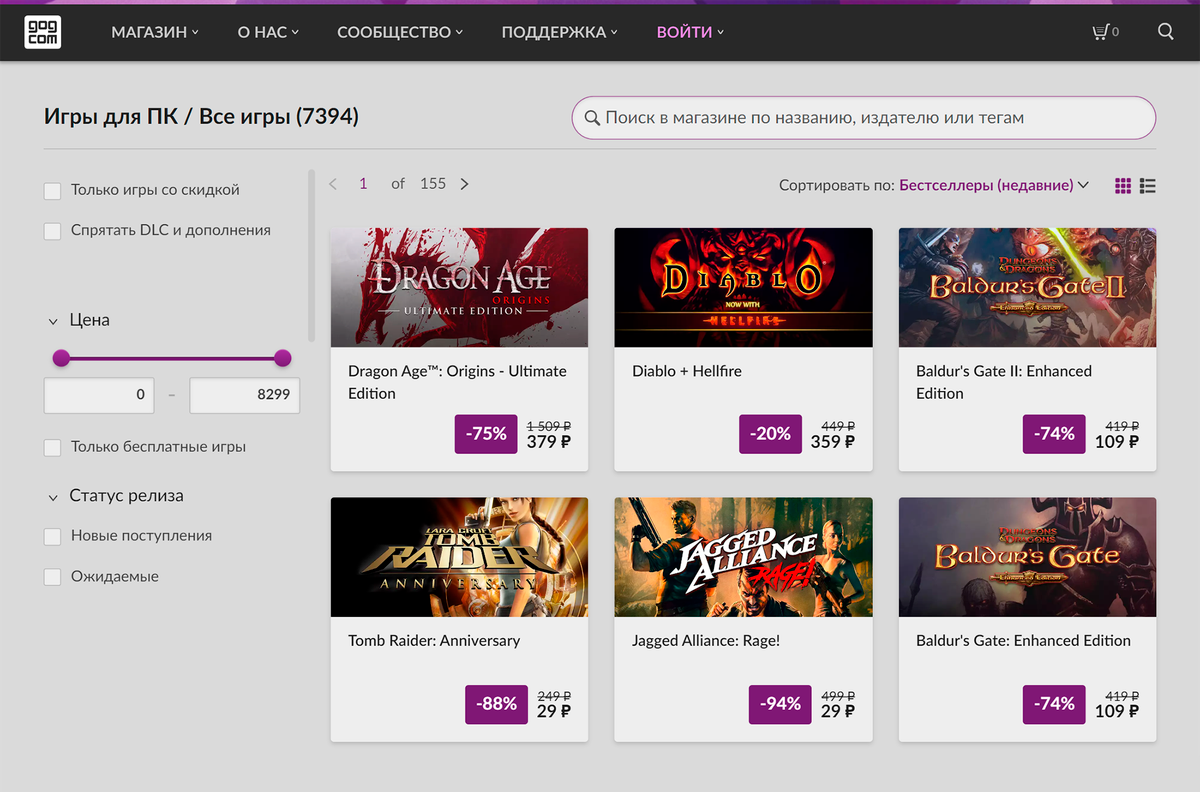The height and width of the screenshot is (792, 1200).
Task: Open Tomb Raider Anniversary cover image
Action: coord(459,557)
